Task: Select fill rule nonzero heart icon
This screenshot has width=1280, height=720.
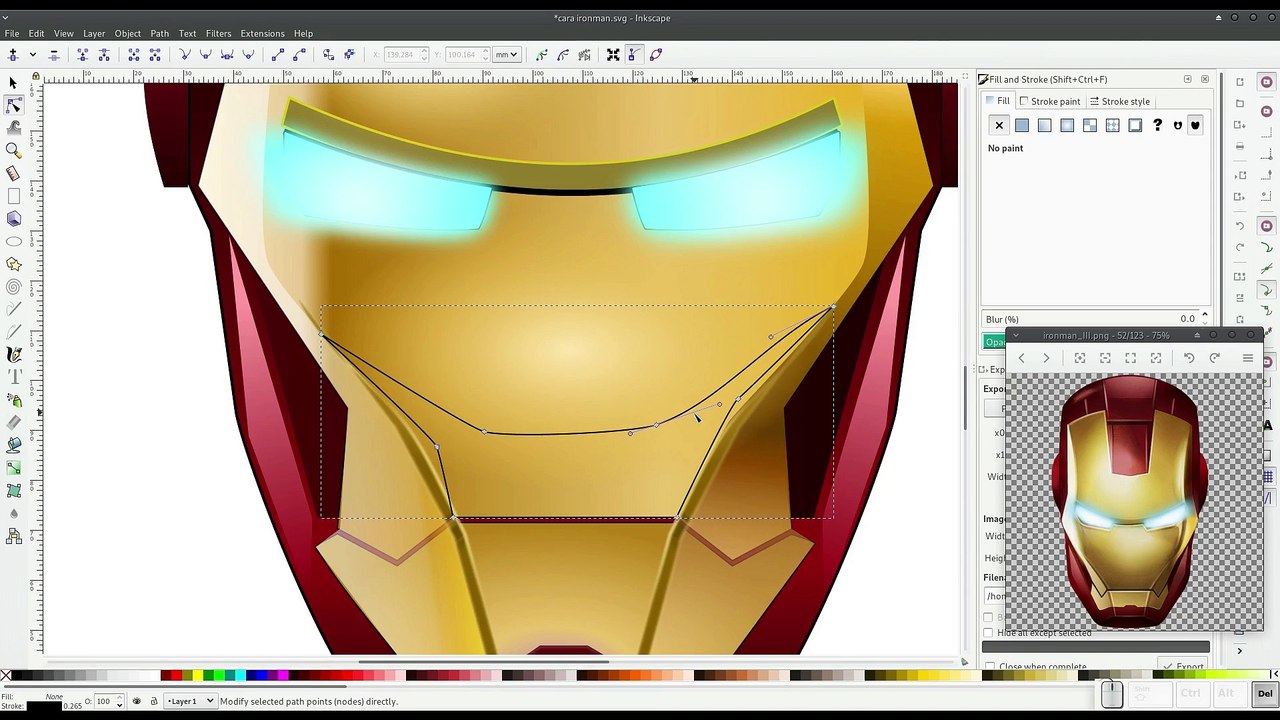Action: pos(1195,125)
